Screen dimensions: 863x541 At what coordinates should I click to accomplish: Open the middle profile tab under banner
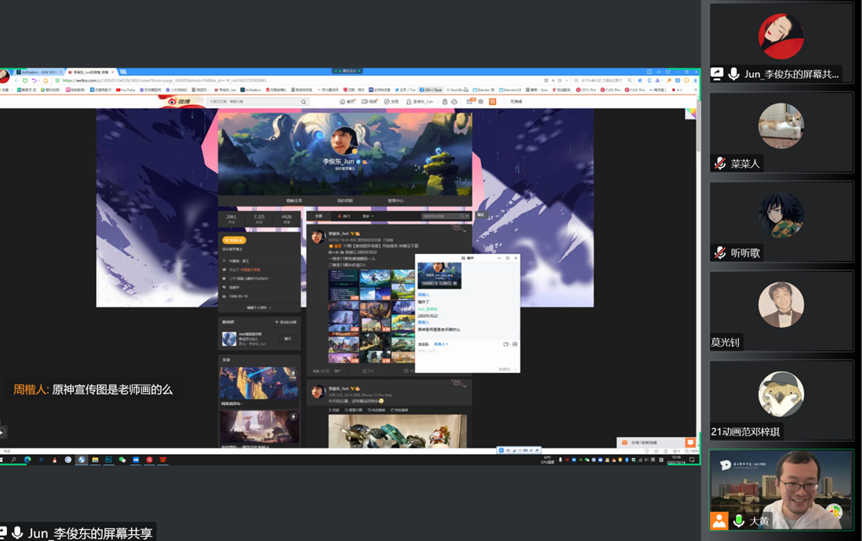pyautogui.click(x=345, y=201)
